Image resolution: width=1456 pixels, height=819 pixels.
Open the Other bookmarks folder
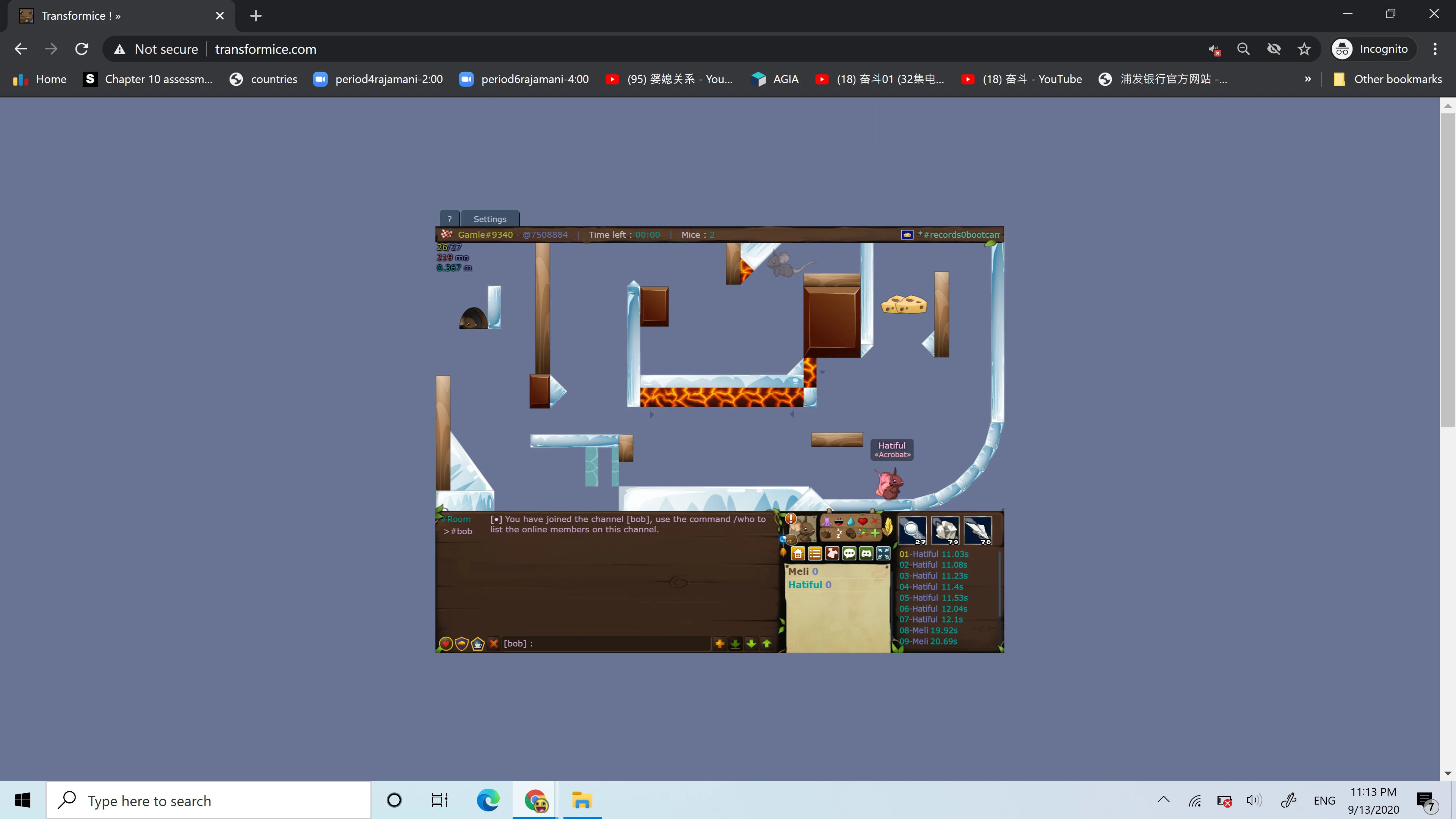coord(1388,79)
